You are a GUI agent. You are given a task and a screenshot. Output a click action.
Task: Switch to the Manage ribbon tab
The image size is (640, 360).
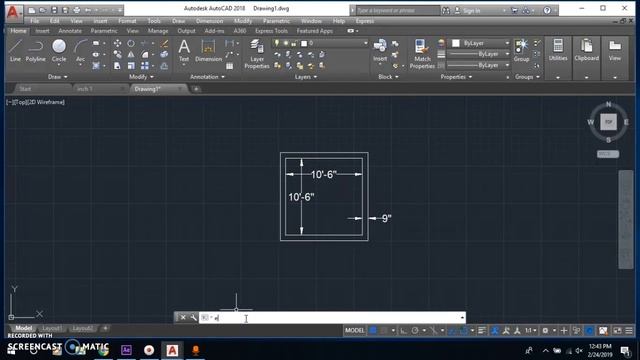[158, 31]
